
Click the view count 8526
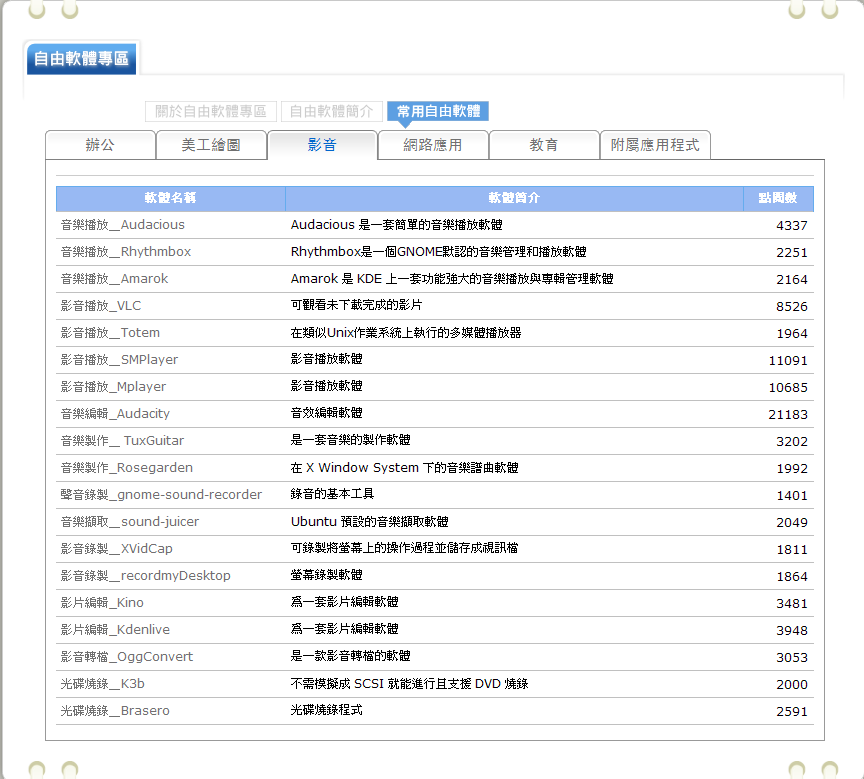[x=792, y=306]
